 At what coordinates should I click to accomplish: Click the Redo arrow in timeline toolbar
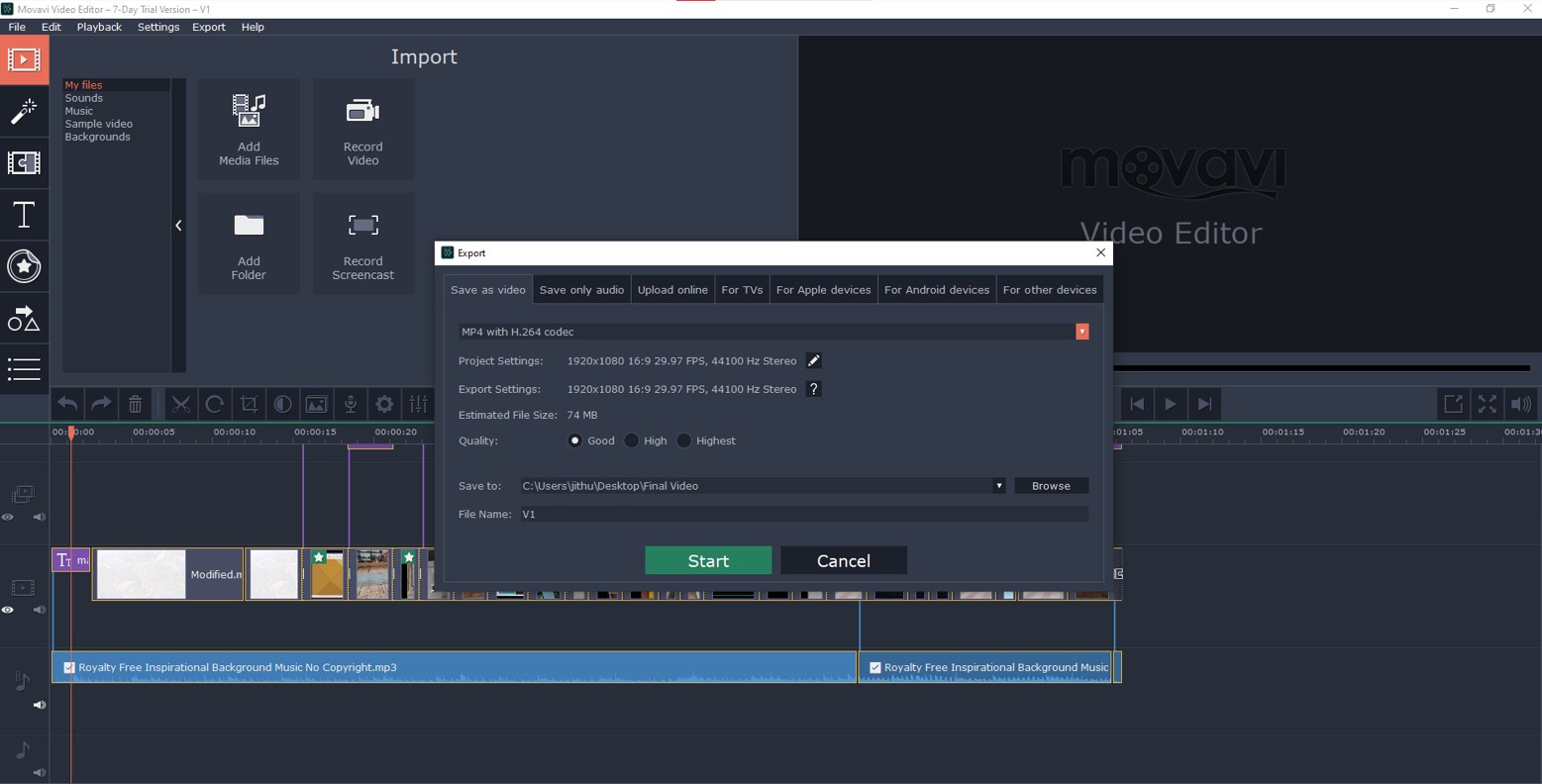click(x=101, y=404)
